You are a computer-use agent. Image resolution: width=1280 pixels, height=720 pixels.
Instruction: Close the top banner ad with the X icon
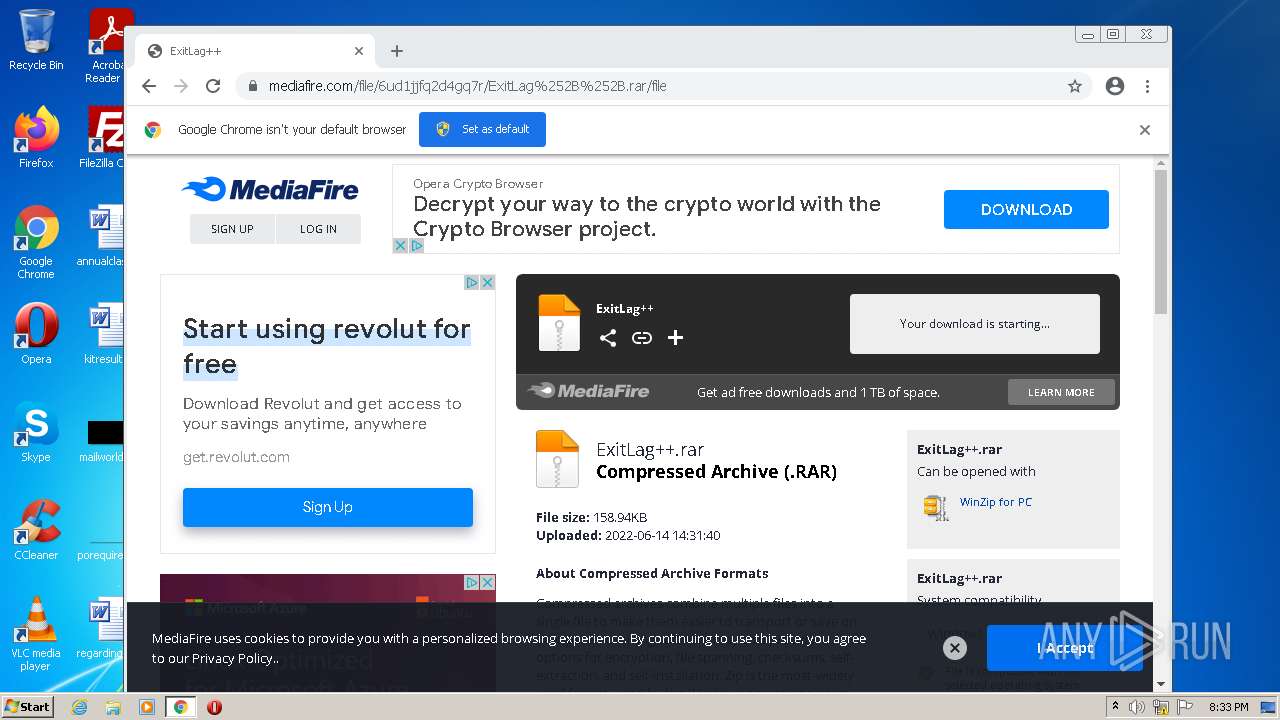pos(400,246)
